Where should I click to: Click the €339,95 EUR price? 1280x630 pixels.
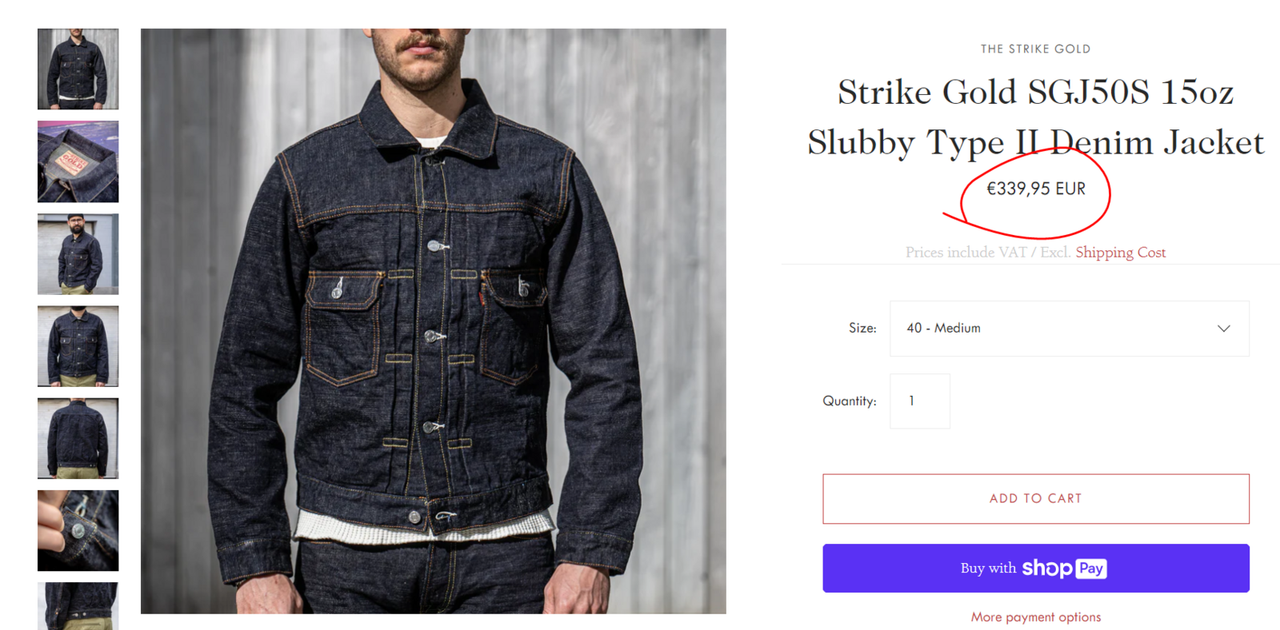click(x=1036, y=188)
